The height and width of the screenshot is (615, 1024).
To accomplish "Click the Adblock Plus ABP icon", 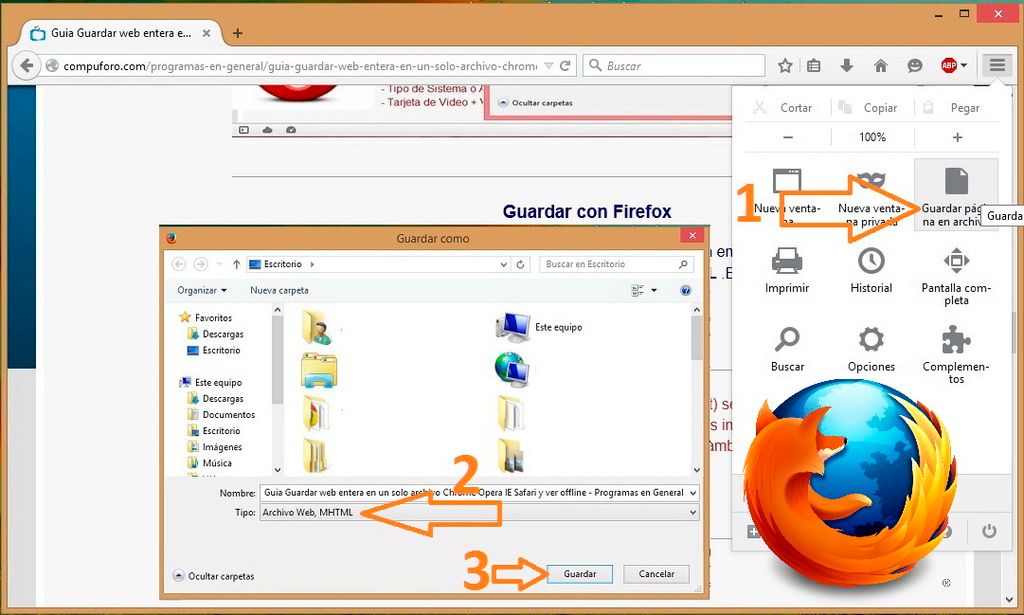I will click(x=949, y=65).
